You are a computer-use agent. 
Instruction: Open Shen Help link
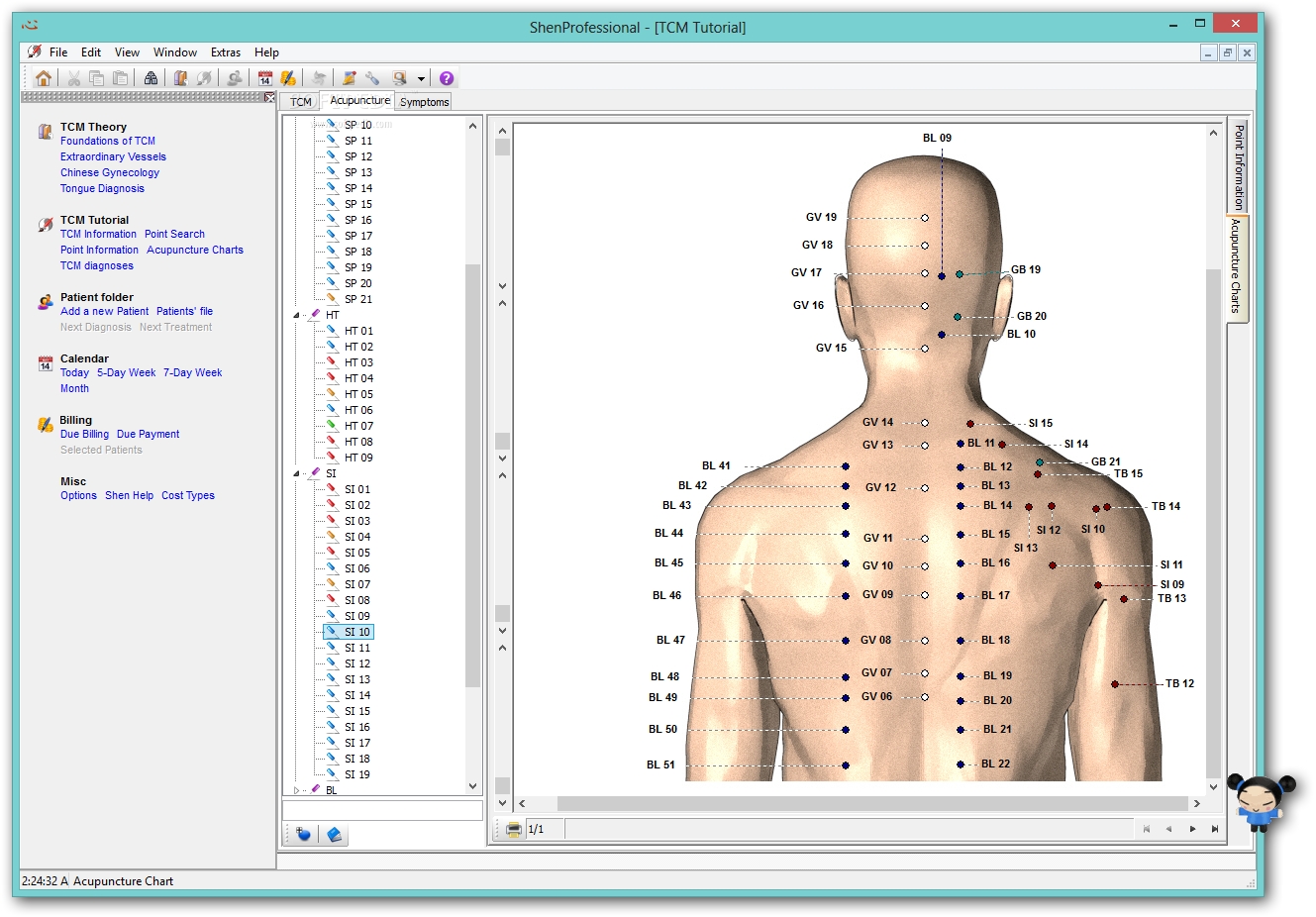(x=129, y=495)
